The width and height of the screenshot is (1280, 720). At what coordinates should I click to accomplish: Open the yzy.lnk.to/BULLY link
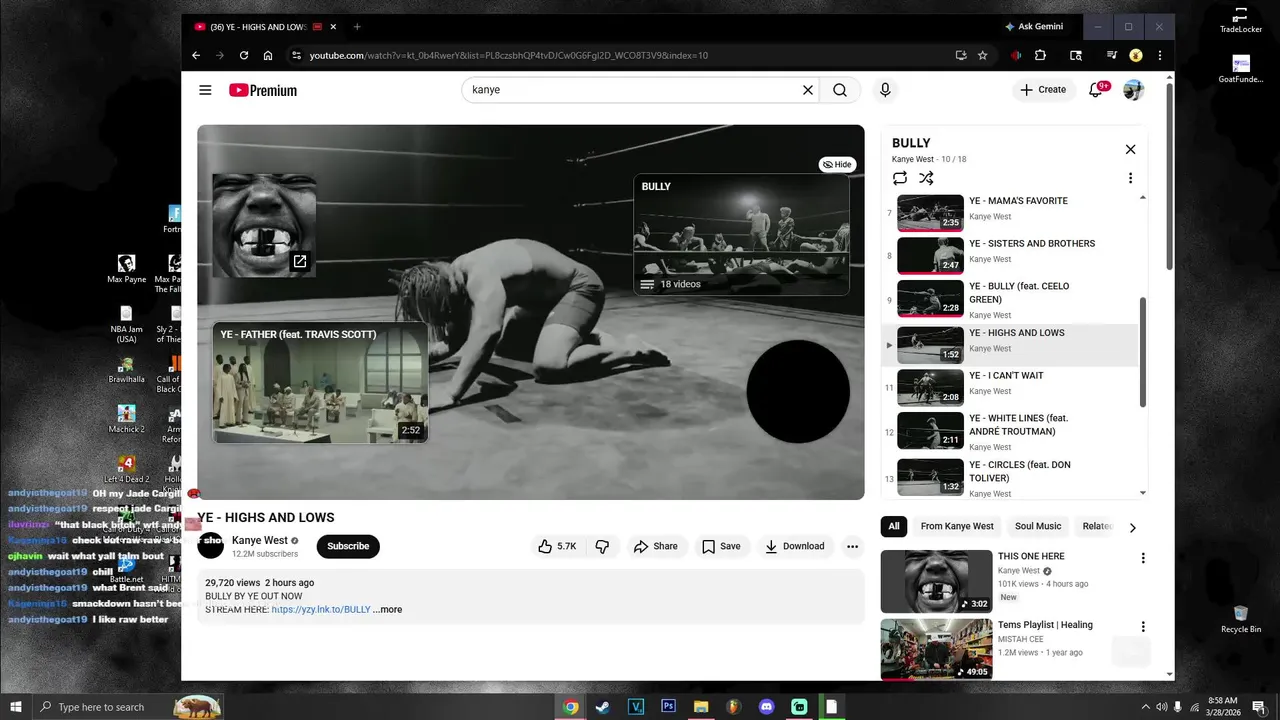pos(321,609)
